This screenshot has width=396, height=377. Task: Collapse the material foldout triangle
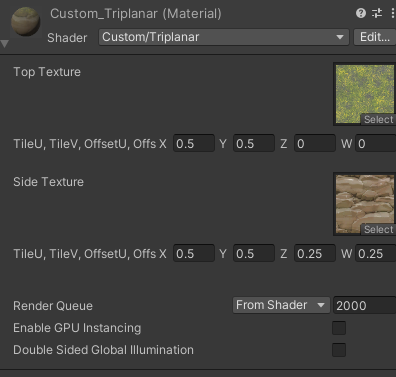[5, 44]
